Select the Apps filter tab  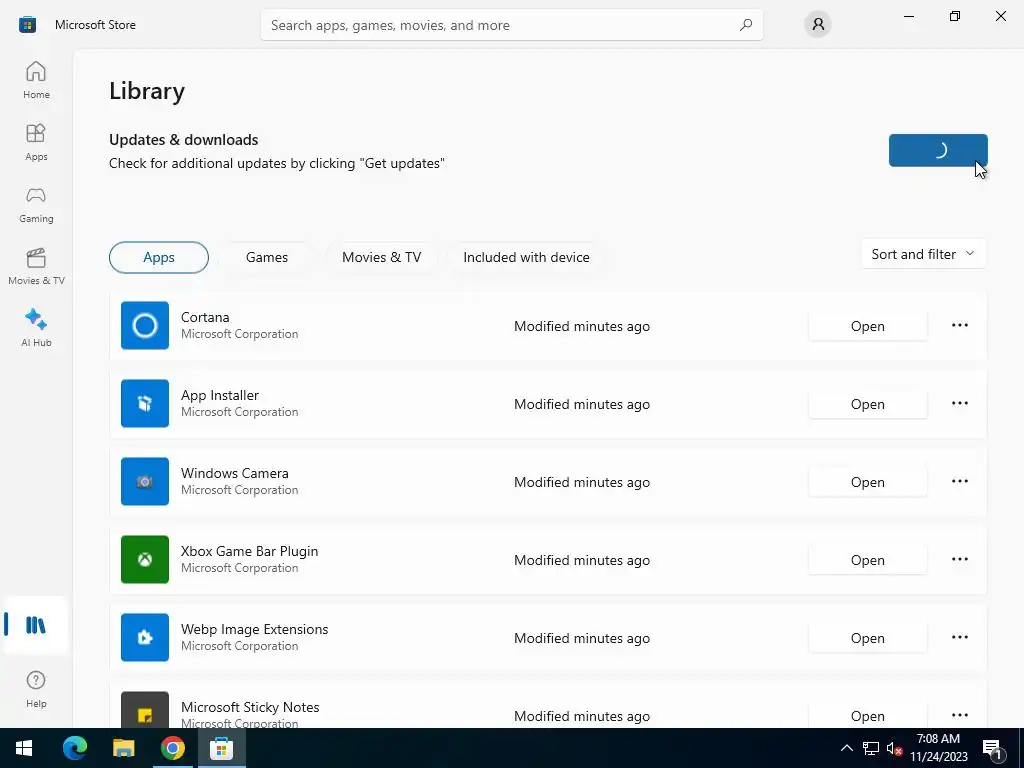(x=159, y=257)
